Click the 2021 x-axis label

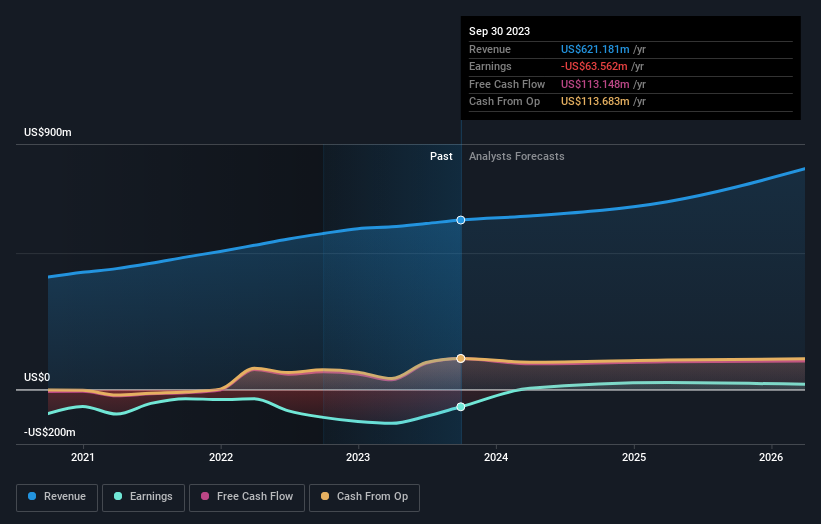point(83,457)
